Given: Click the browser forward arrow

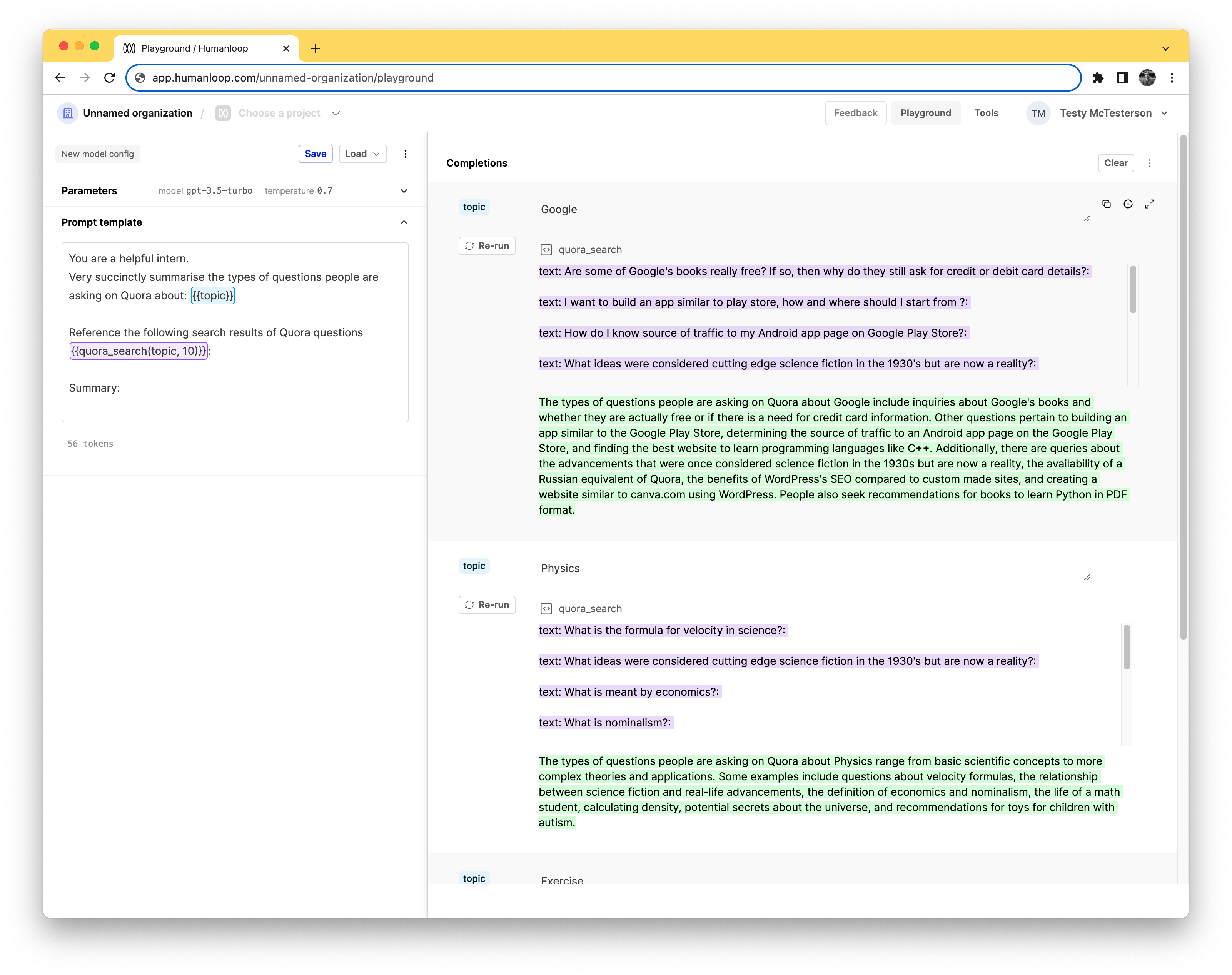Looking at the screenshot, I should click(x=85, y=78).
